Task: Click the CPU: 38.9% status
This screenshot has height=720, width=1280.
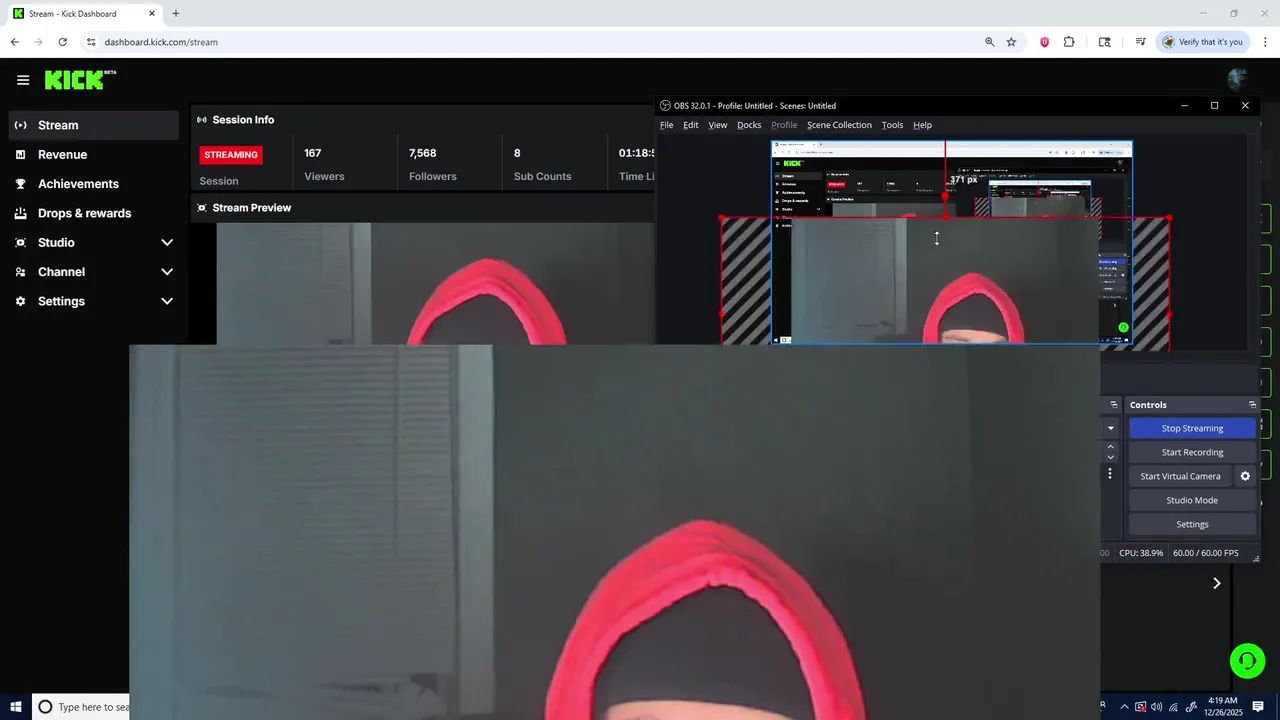Action: (x=1141, y=553)
